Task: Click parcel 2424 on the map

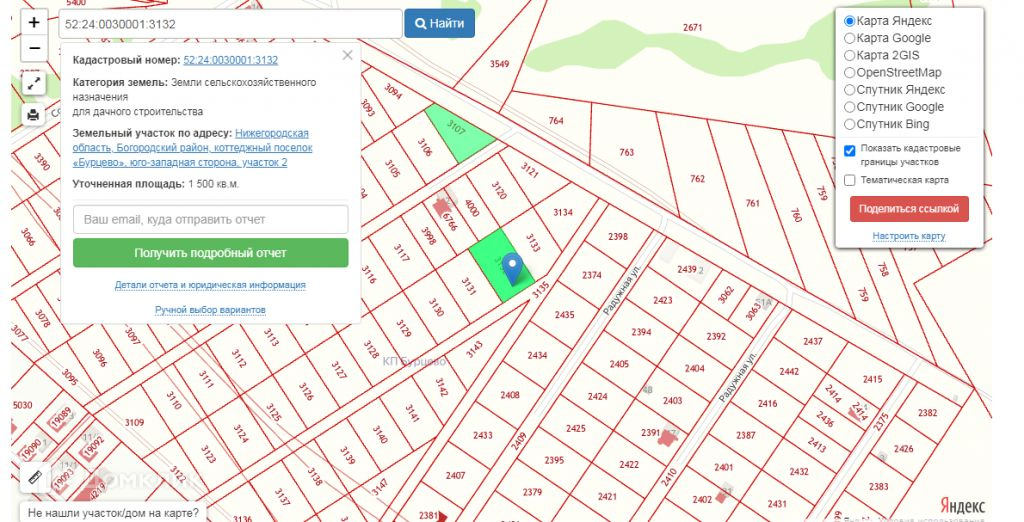Action: (x=598, y=397)
